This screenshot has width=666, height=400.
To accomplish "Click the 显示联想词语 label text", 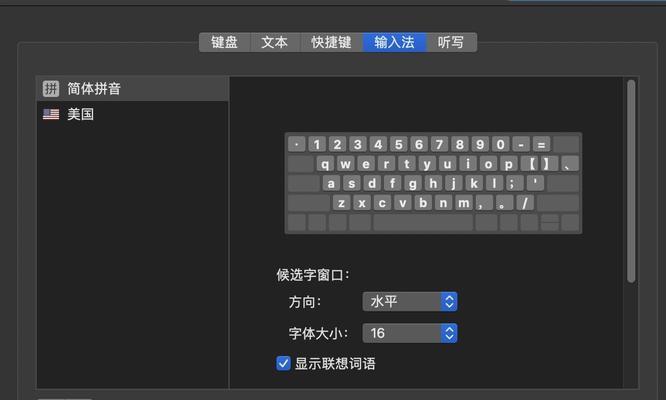I will click(x=335, y=363).
